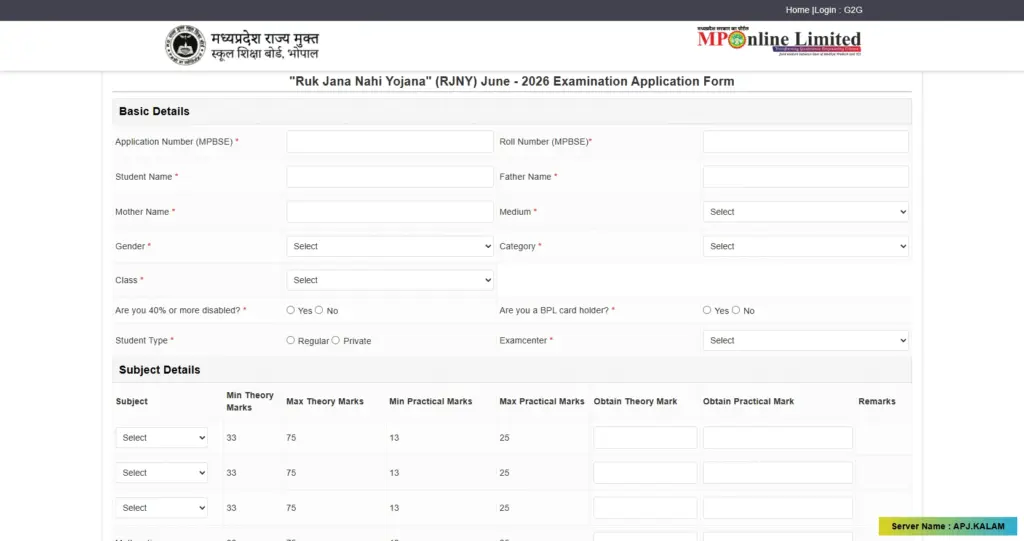Focus the Application Number (MPBSE) field

click(x=390, y=142)
